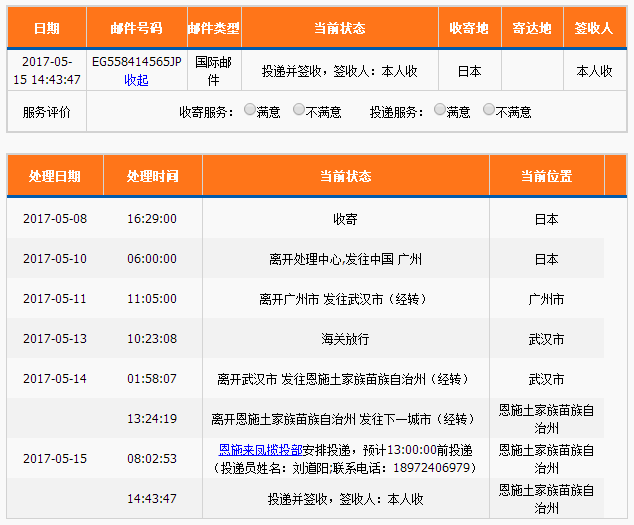Click the 收寄服务 label
The height and width of the screenshot is (525, 634).
tap(207, 112)
